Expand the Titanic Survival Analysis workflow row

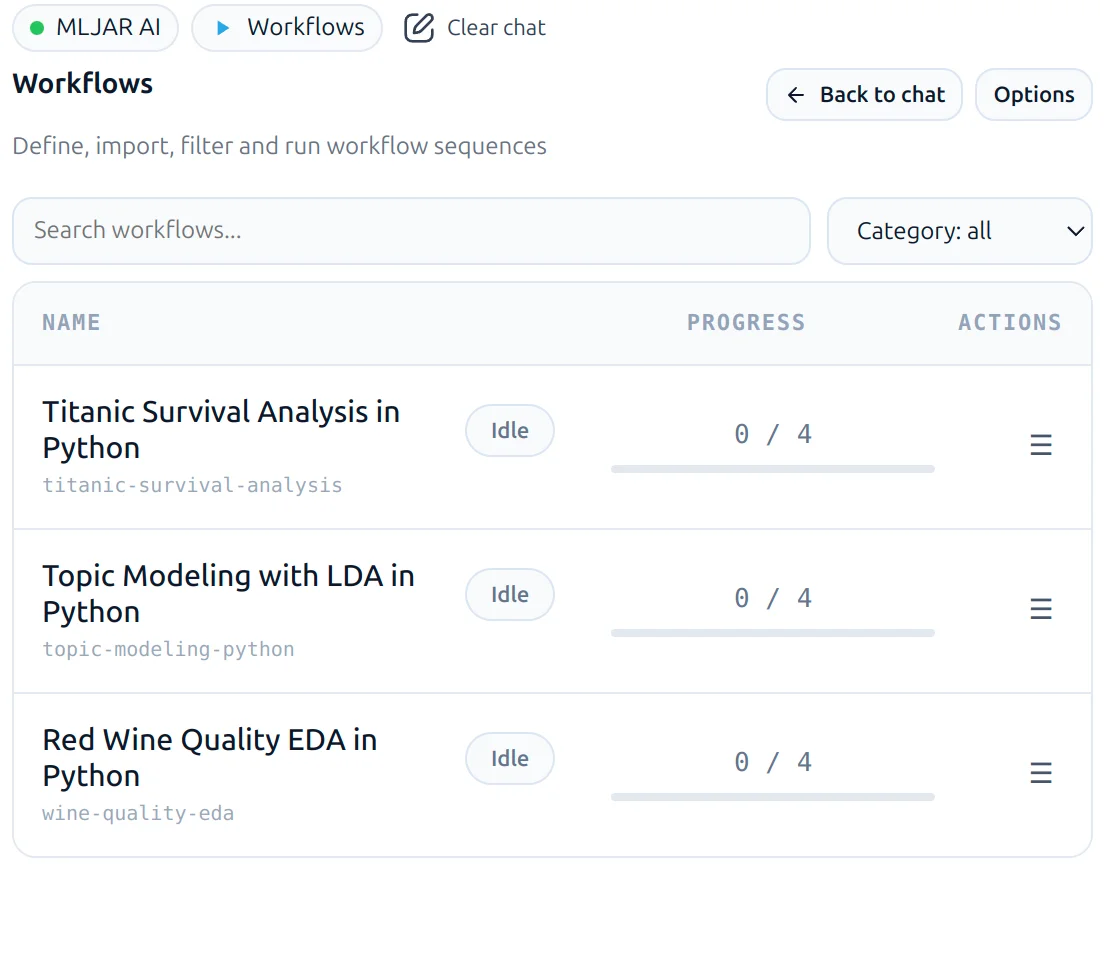(x=221, y=428)
